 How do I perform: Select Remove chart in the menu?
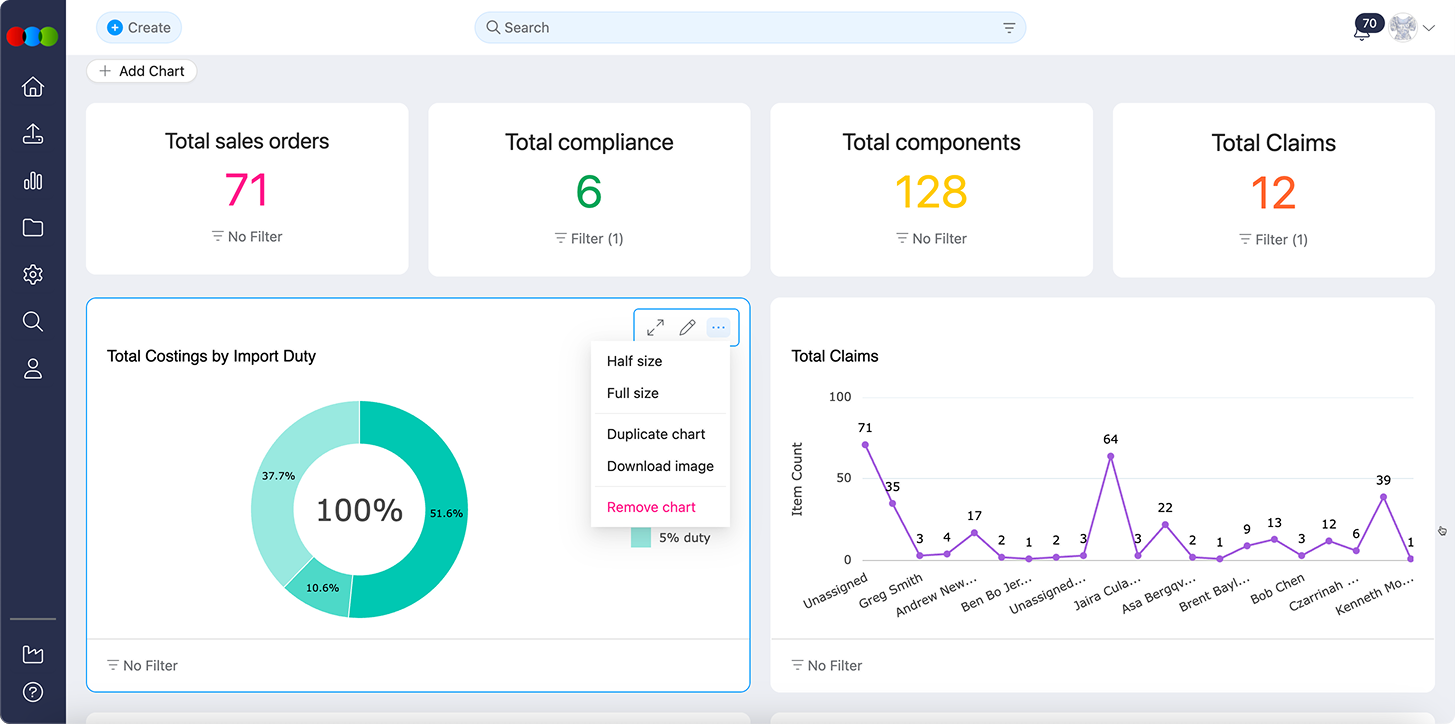(651, 507)
